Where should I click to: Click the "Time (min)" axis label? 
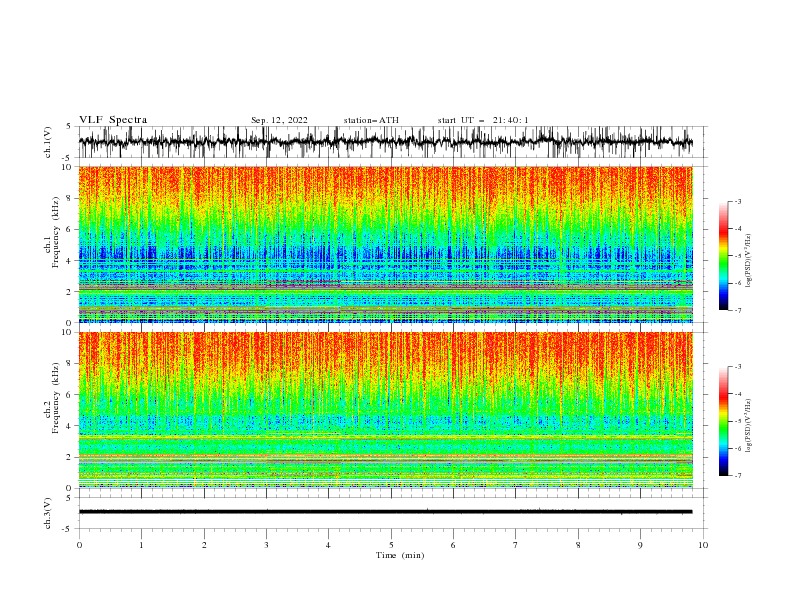(x=400, y=555)
